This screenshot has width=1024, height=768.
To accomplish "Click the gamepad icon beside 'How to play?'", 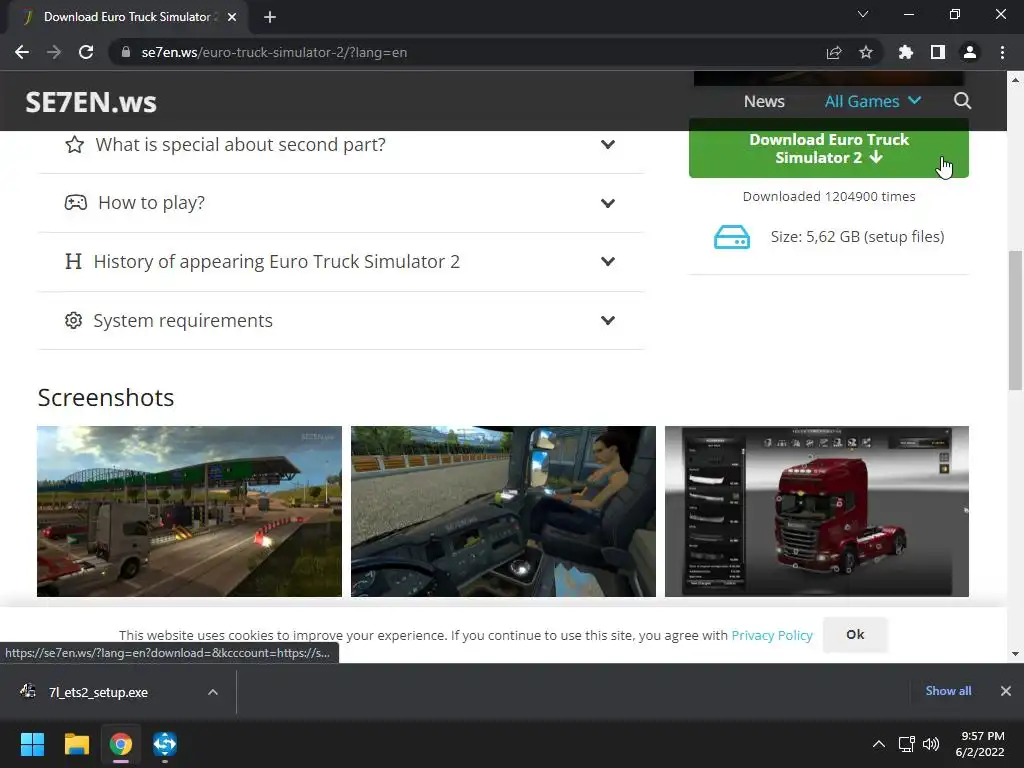I will click(76, 202).
